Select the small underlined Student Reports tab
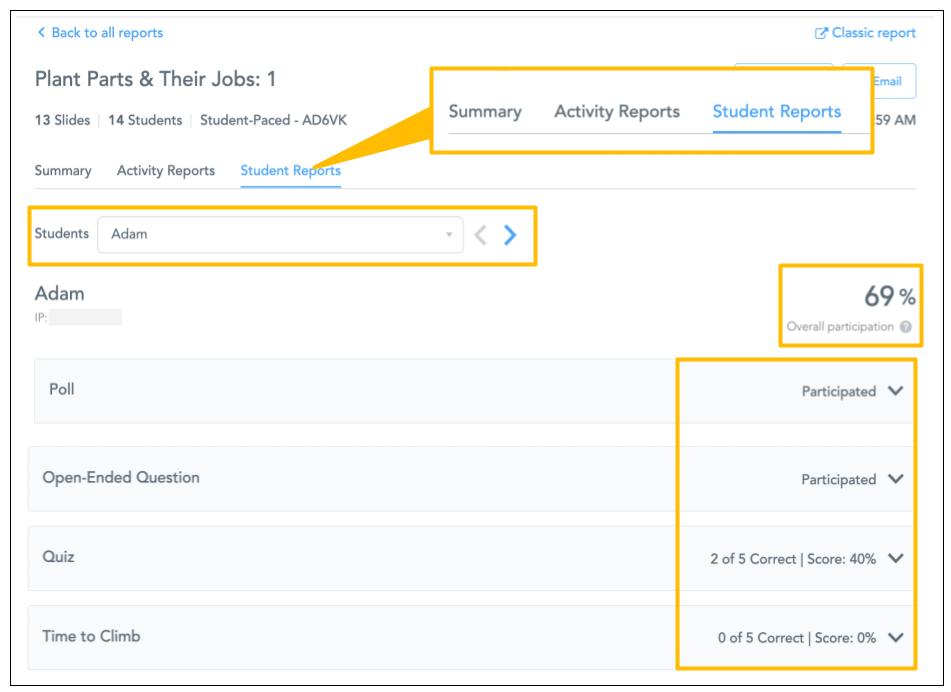This screenshot has width=951, height=692. (x=290, y=171)
